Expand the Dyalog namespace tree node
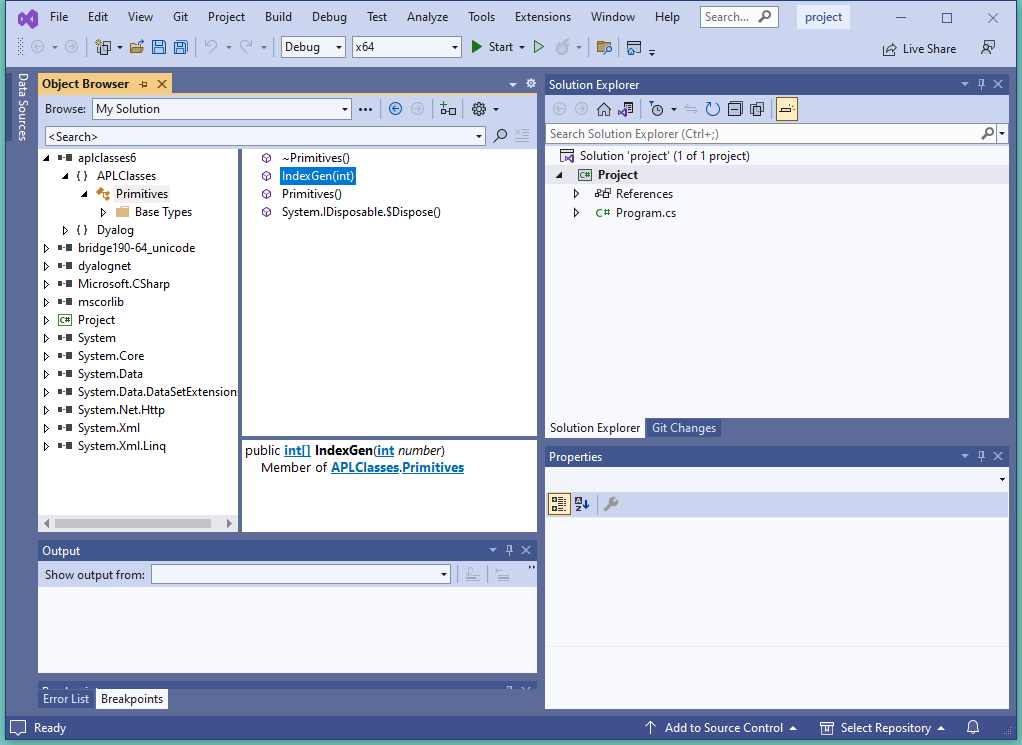The image size is (1022, 745). click(x=66, y=230)
